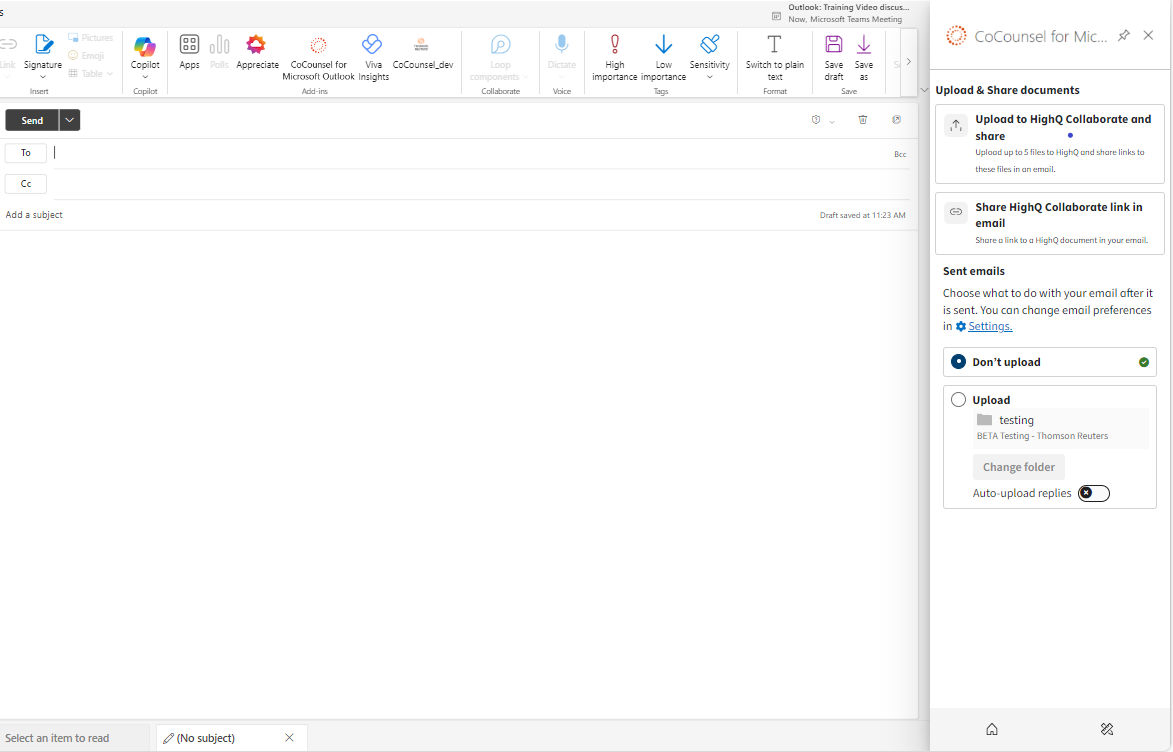Open Viva Insights add-in
Screen dimensions: 1173x752
(373, 58)
